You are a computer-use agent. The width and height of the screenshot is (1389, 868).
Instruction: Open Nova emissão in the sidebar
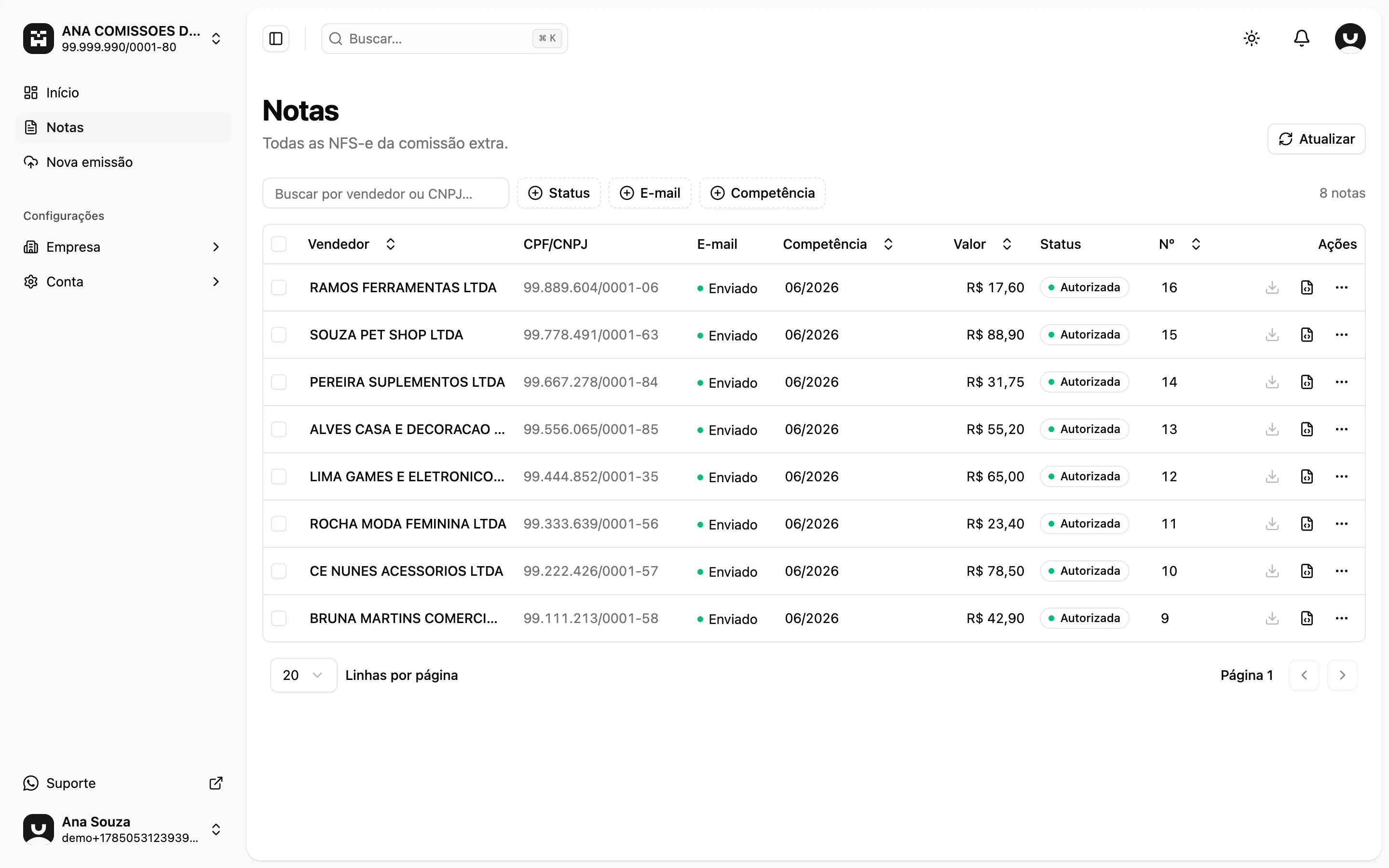123,162
